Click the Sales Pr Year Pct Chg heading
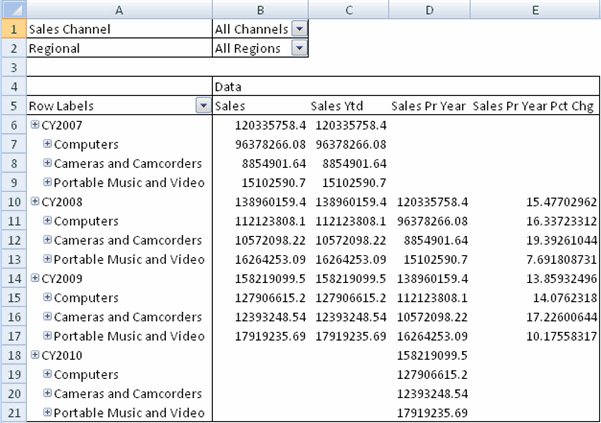This screenshot has height=423, width=601. click(x=535, y=105)
